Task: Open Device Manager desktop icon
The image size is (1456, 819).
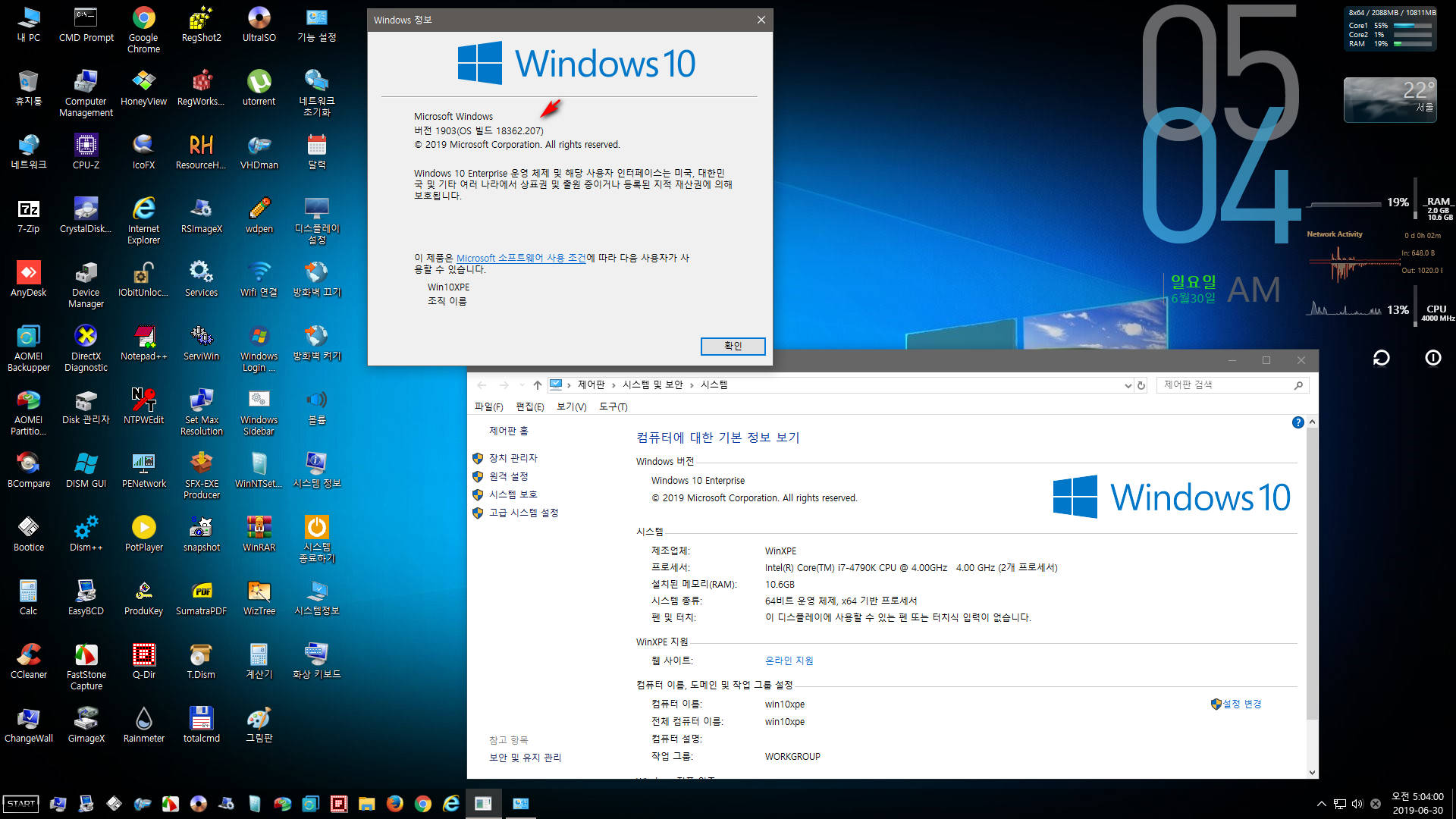Action: [x=86, y=284]
